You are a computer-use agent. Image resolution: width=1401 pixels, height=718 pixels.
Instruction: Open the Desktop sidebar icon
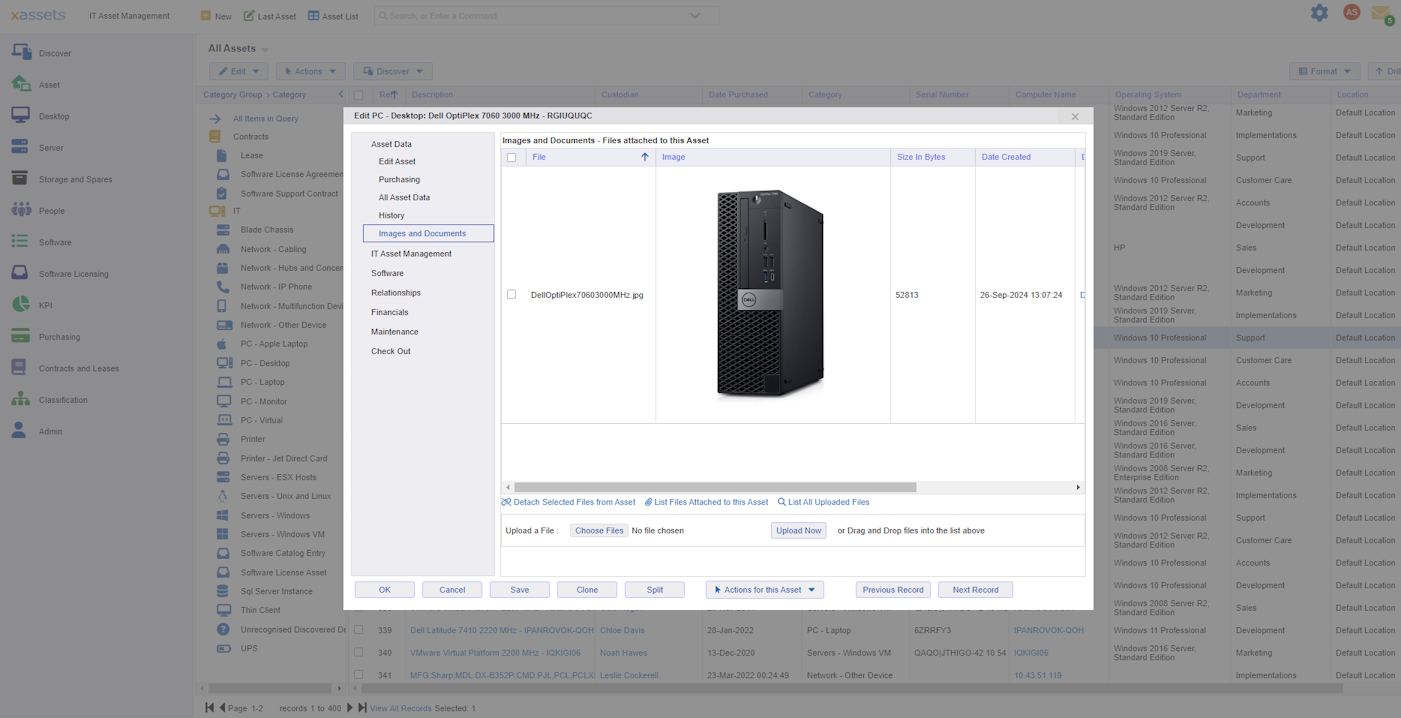pos(20,116)
